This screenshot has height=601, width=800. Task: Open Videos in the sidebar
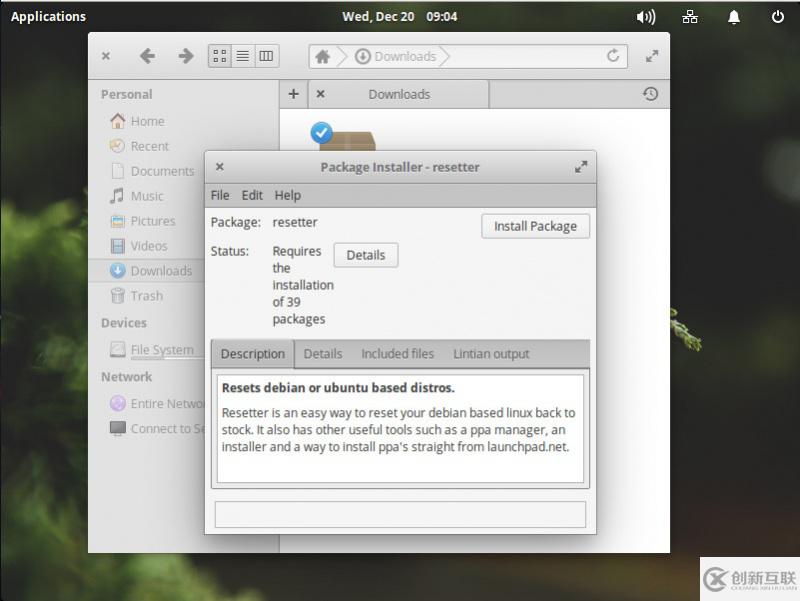pos(139,246)
